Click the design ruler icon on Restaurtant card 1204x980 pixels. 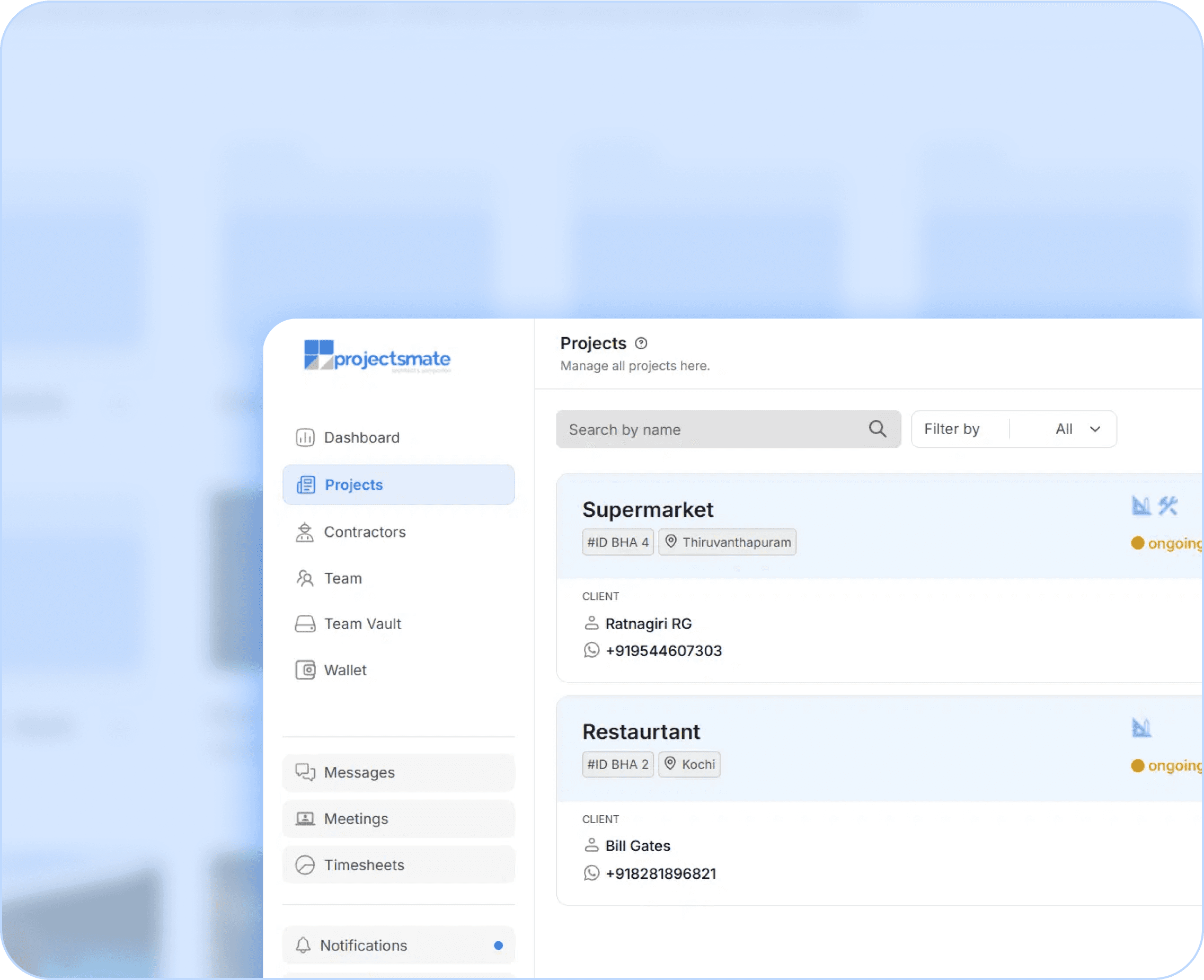tap(1141, 728)
